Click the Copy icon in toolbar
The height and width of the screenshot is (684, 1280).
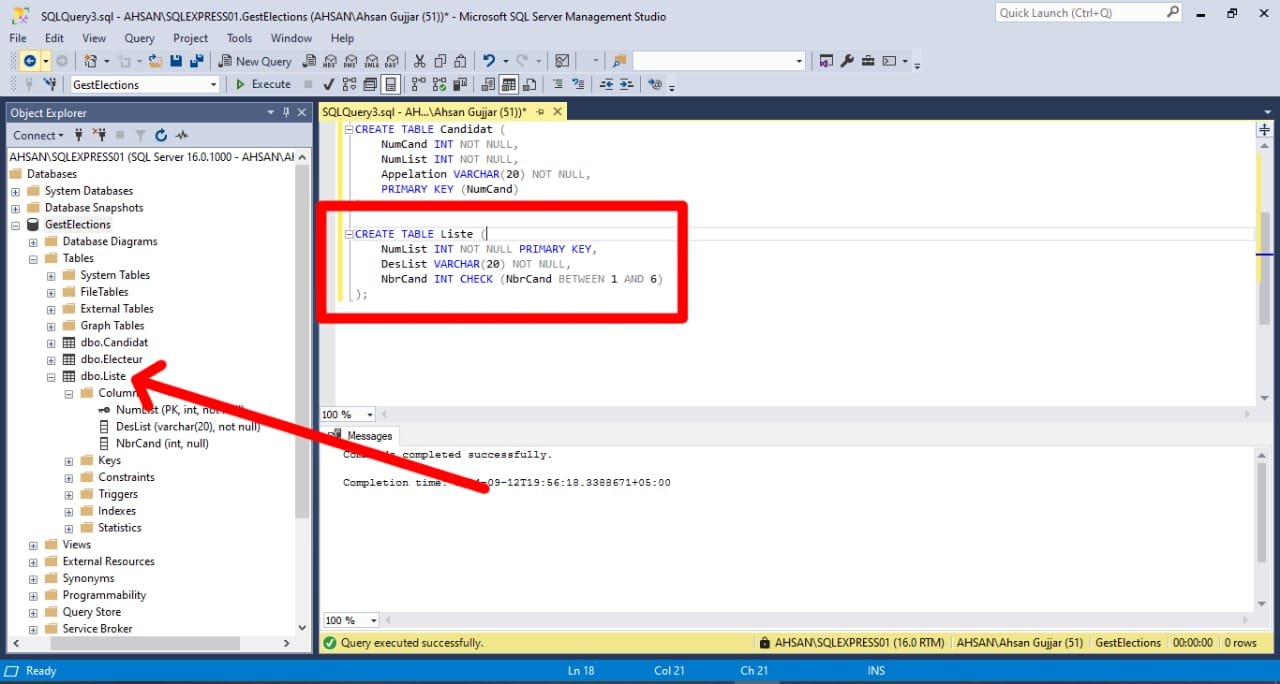[x=440, y=61]
